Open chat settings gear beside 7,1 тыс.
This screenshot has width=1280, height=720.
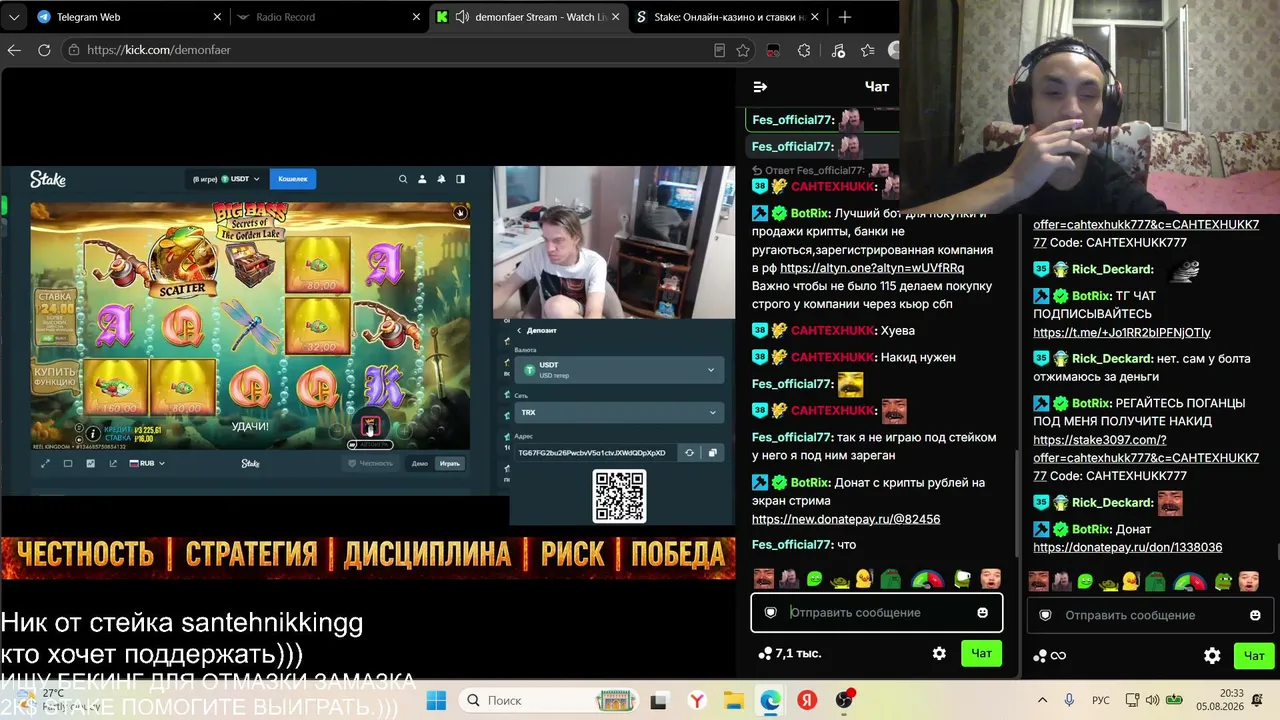coord(939,653)
